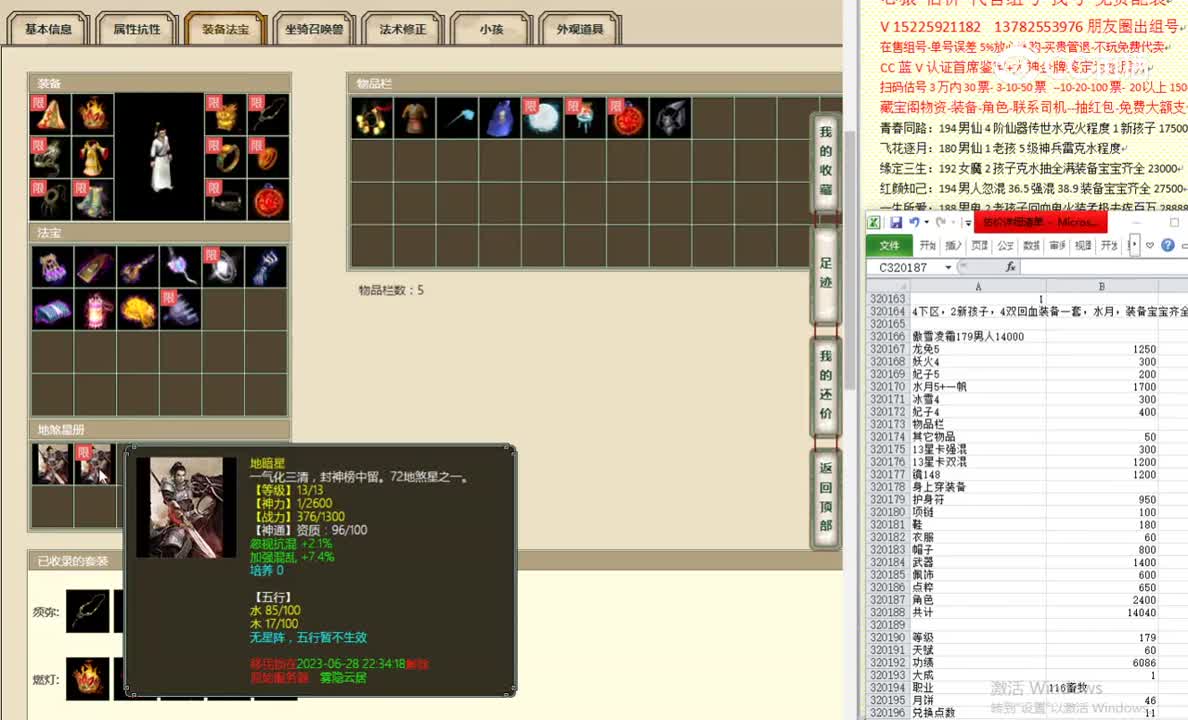
Task: Click the golden ring equipment icon
Action: point(226,157)
